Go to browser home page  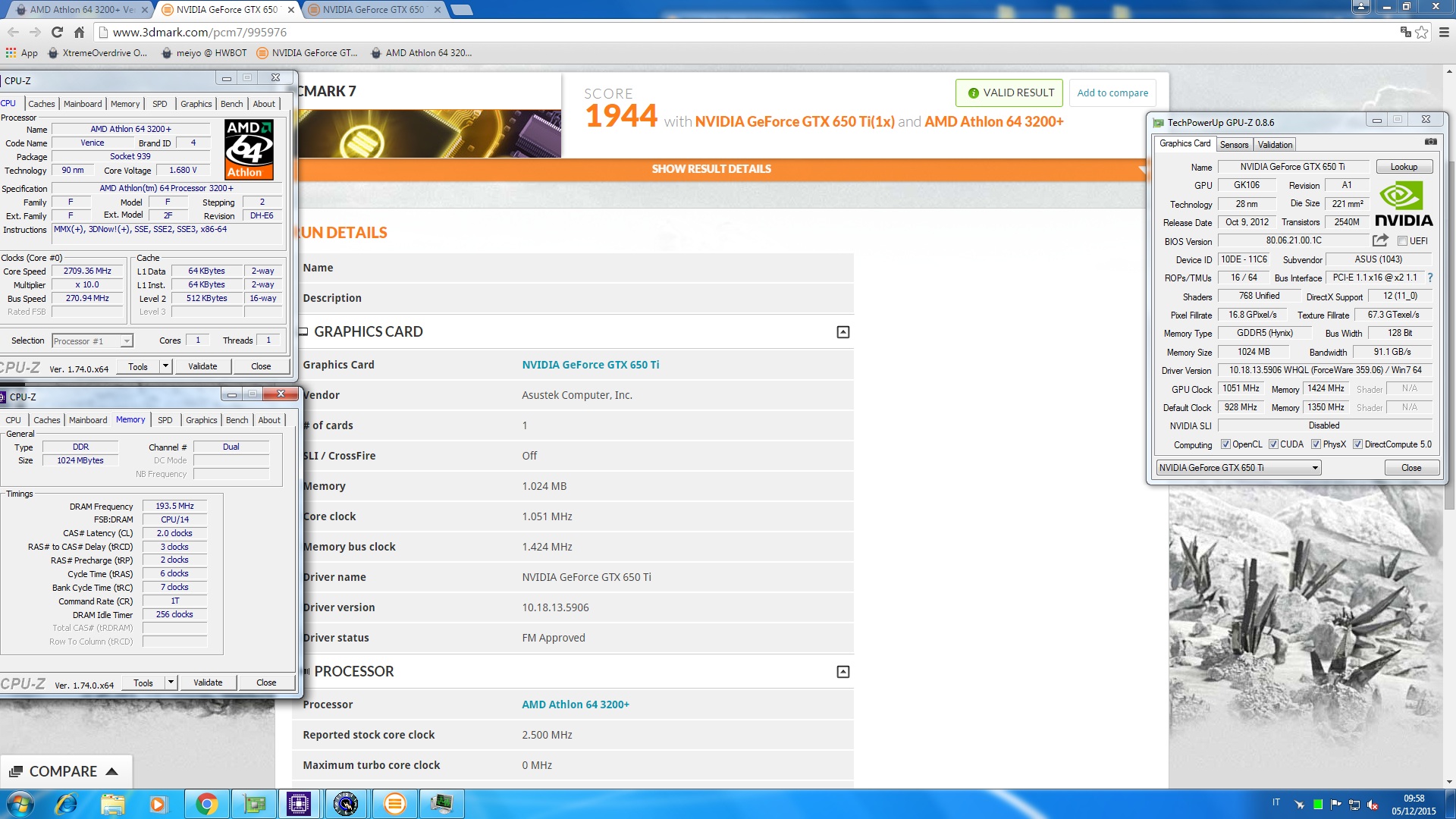[79, 32]
